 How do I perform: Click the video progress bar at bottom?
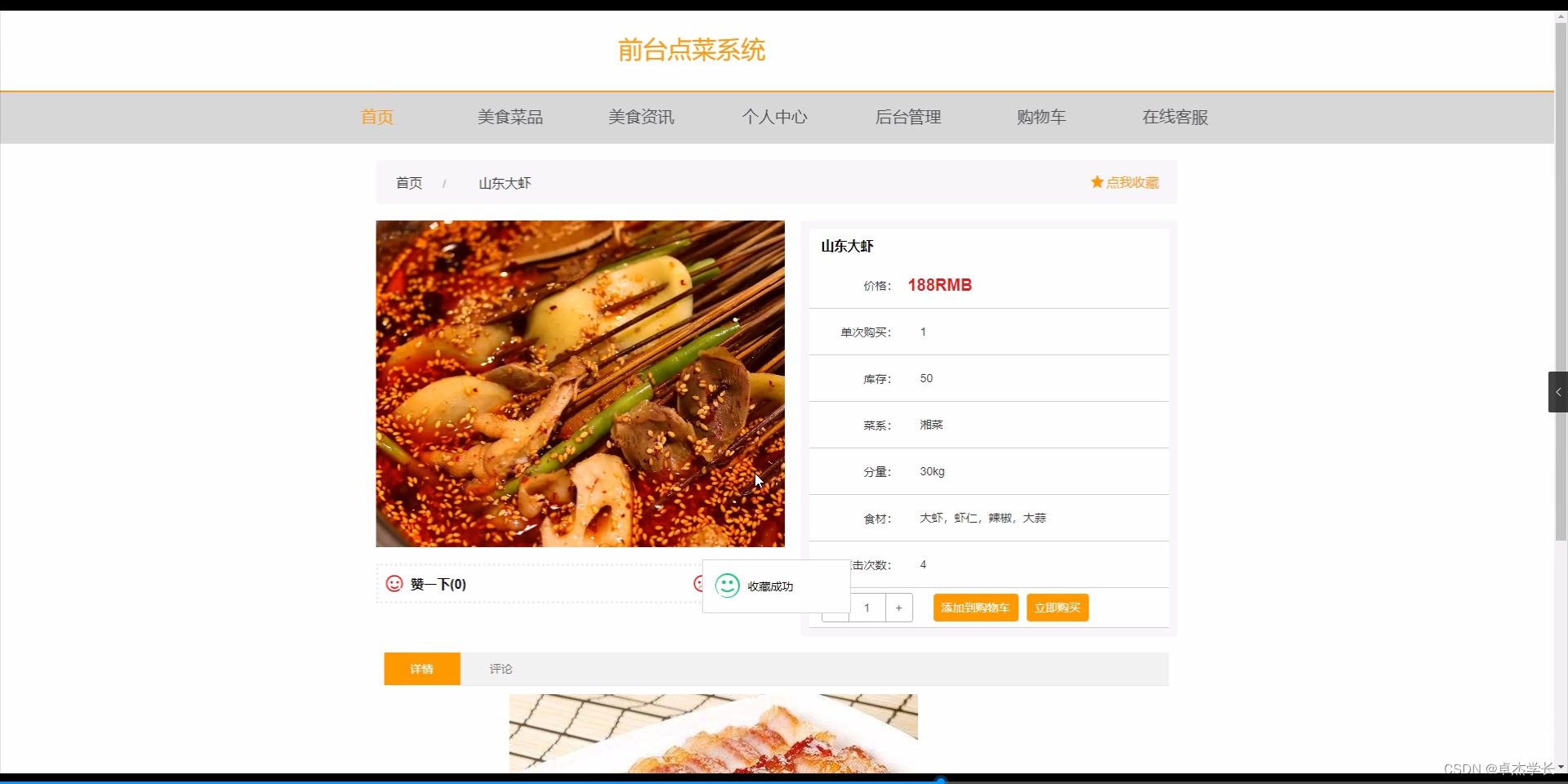(x=784, y=781)
